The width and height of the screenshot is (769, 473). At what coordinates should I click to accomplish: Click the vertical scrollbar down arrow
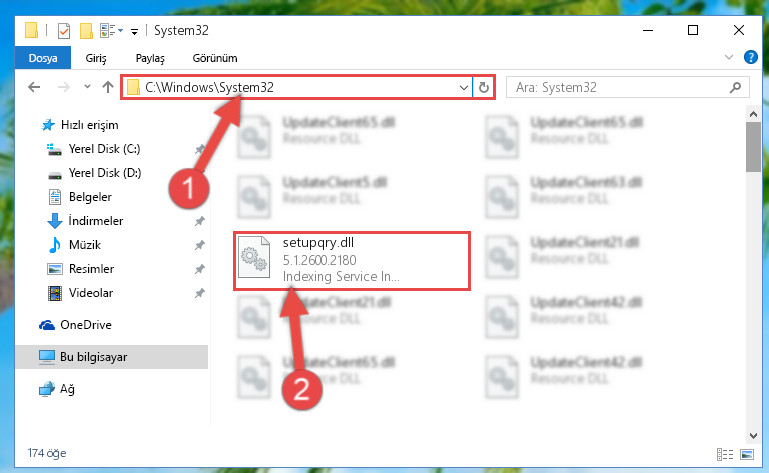[753, 436]
